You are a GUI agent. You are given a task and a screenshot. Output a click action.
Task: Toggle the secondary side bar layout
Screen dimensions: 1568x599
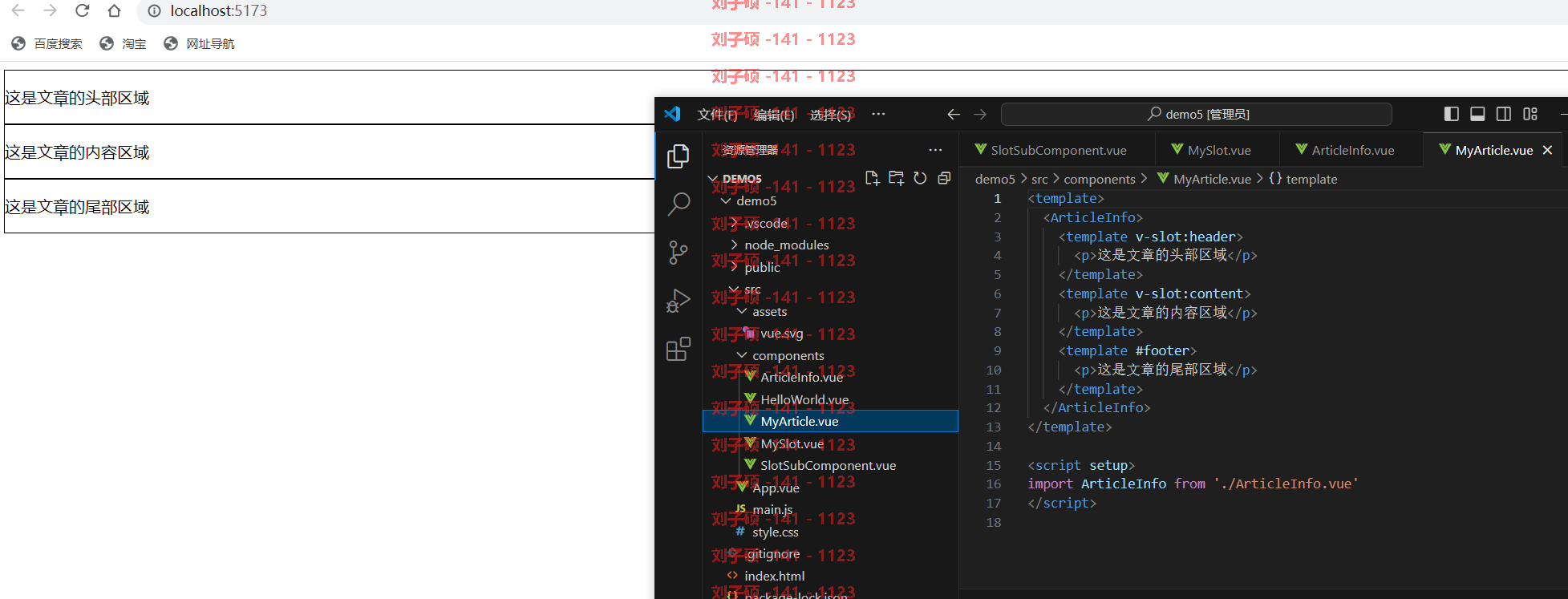click(x=1504, y=114)
